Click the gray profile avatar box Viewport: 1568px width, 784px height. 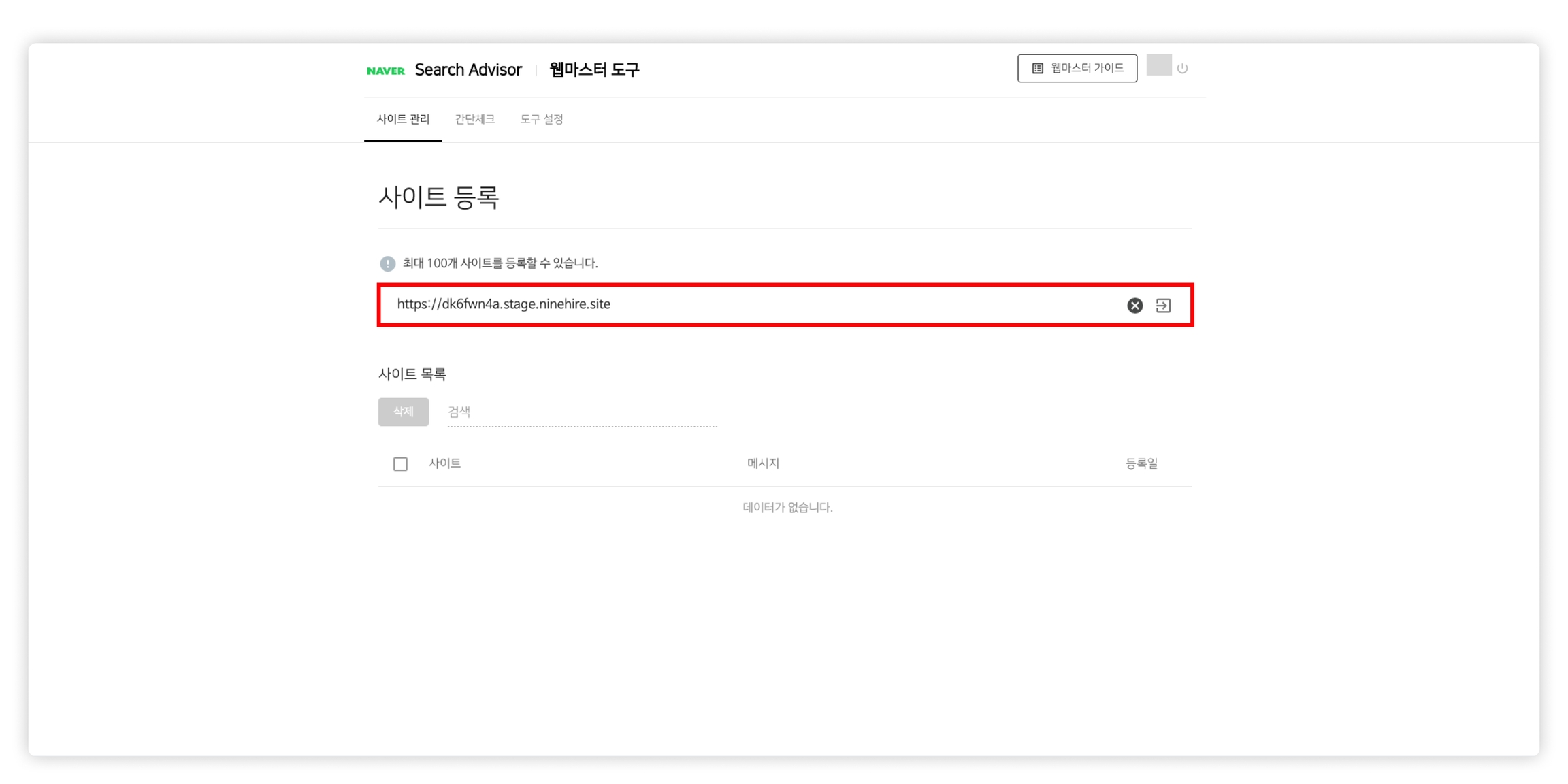(1158, 65)
